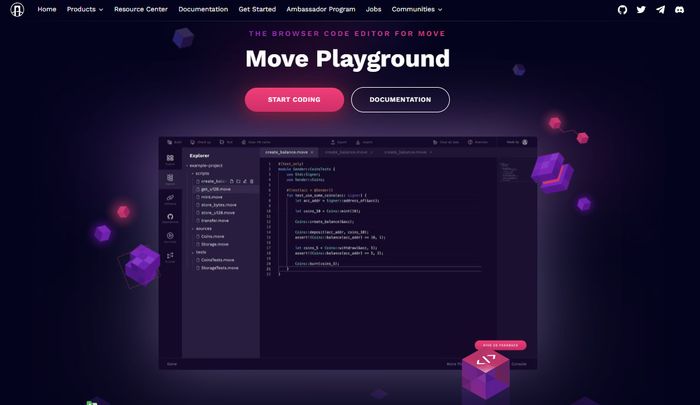The image size is (700, 405).
Task: Open Documentation in the top navbar
Action: tap(203, 9)
